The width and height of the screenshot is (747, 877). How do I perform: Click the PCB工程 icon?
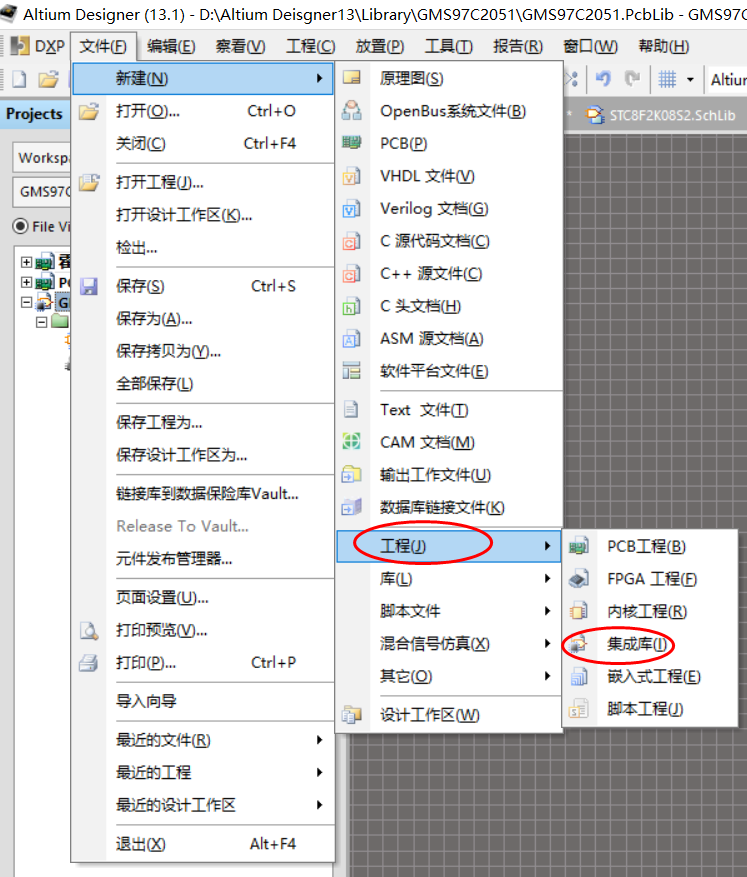tap(579, 546)
